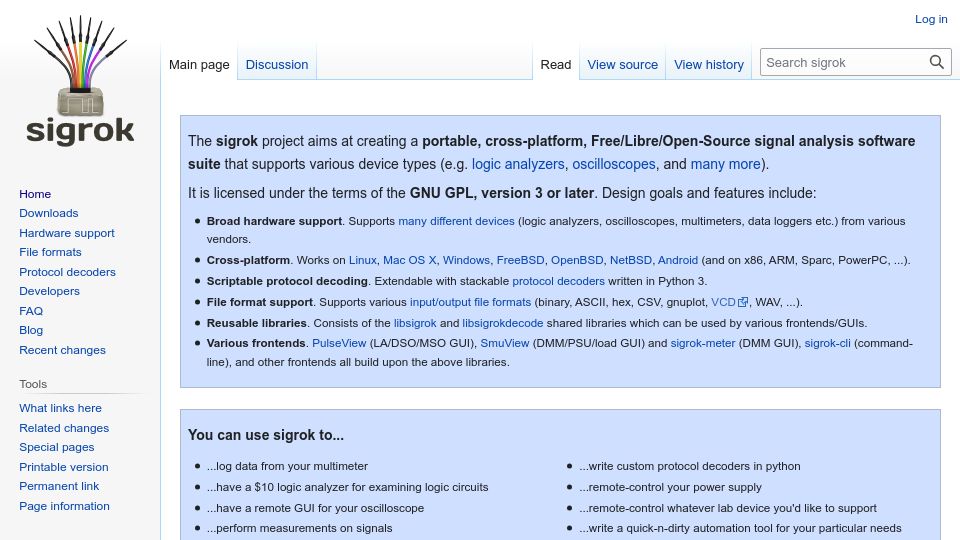
Task: Open the Downloads sidebar link
Action: click(x=48, y=213)
